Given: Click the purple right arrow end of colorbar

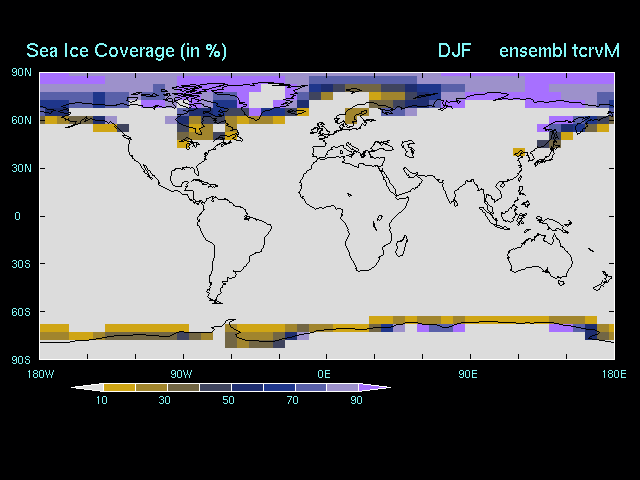Looking at the screenshot, I should coord(375,387).
